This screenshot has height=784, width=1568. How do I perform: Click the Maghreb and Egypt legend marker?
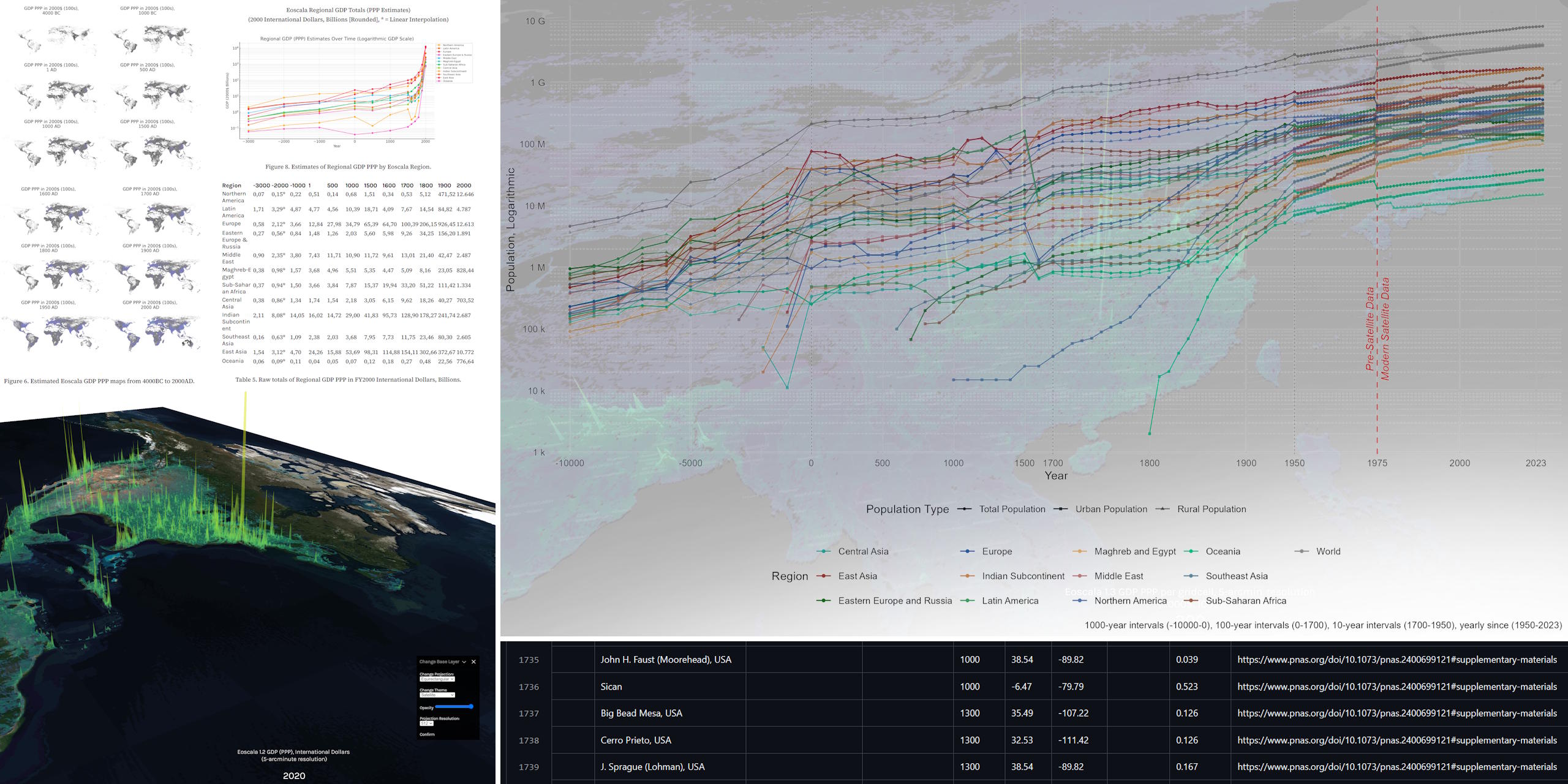tap(1080, 551)
